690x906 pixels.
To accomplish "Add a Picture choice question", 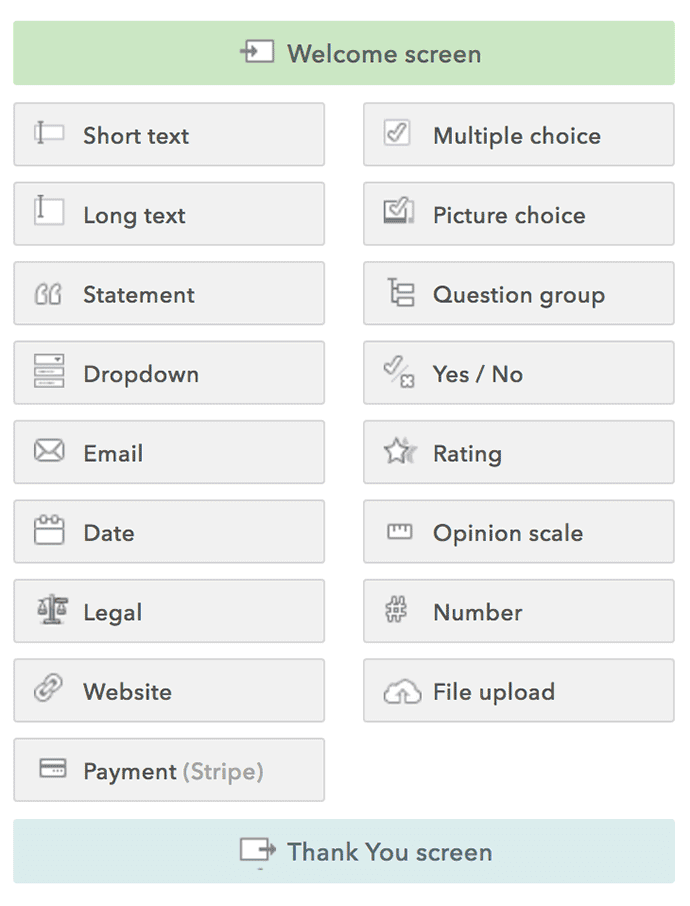I will pyautogui.click(x=518, y=214).
